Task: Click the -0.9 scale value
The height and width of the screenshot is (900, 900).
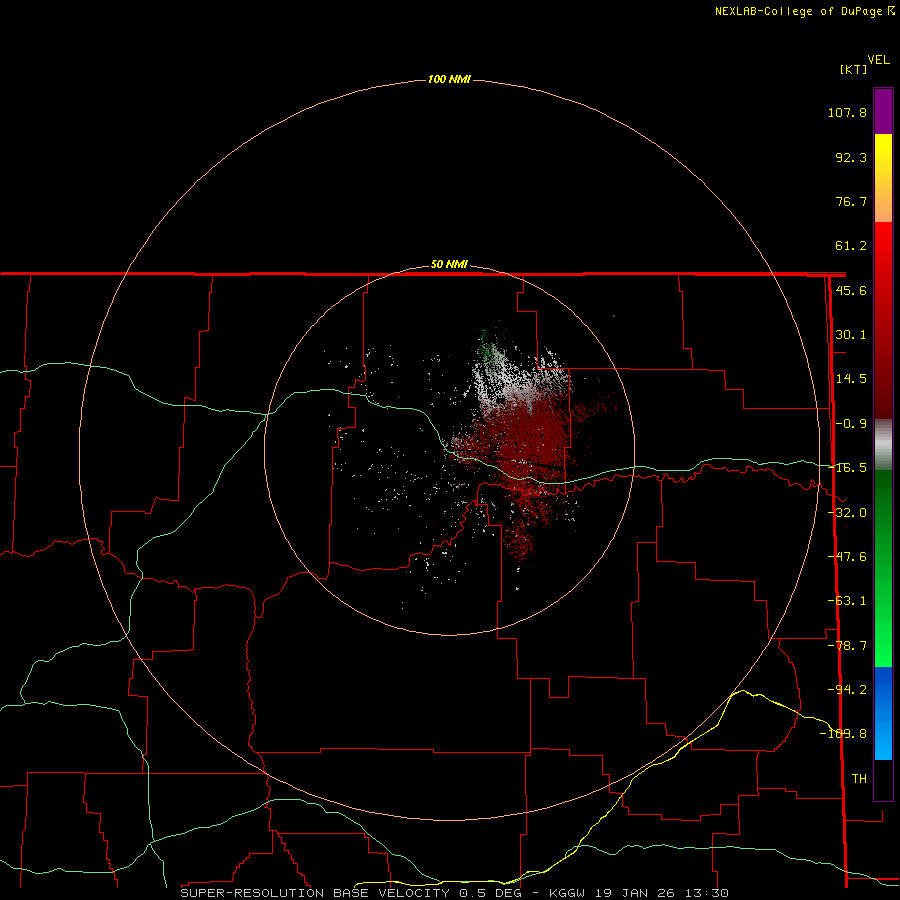Action: pyautogui.click(x=851, y=424)
